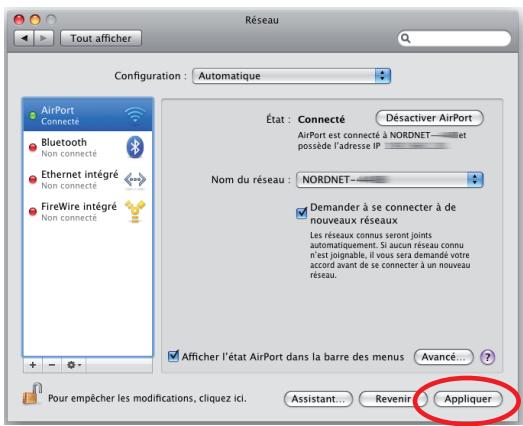
Task: Click the Réseau window title
Action: click(262, 20)
